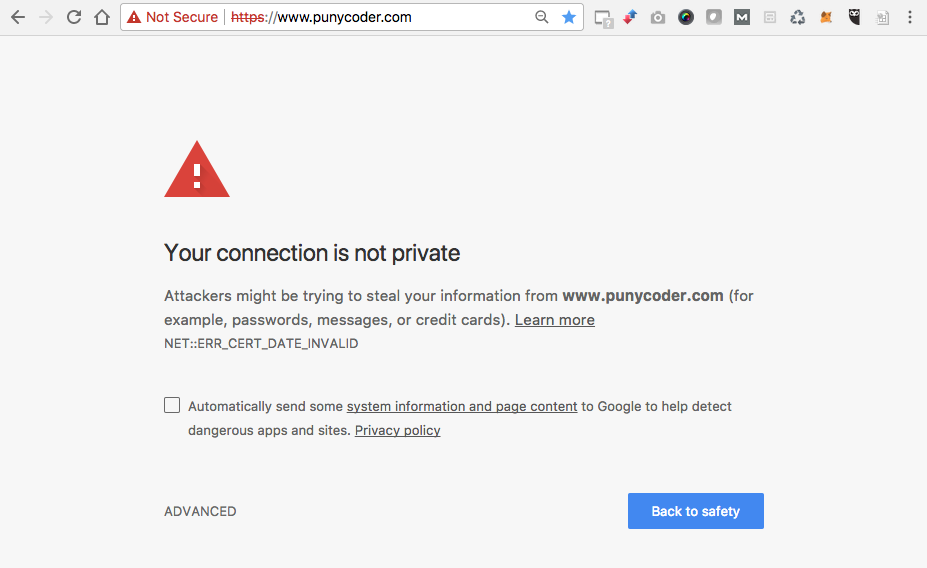Viewport: 927px width, 568px height.
Task: Click the bookmark star icon
Action: coord(569,17)
